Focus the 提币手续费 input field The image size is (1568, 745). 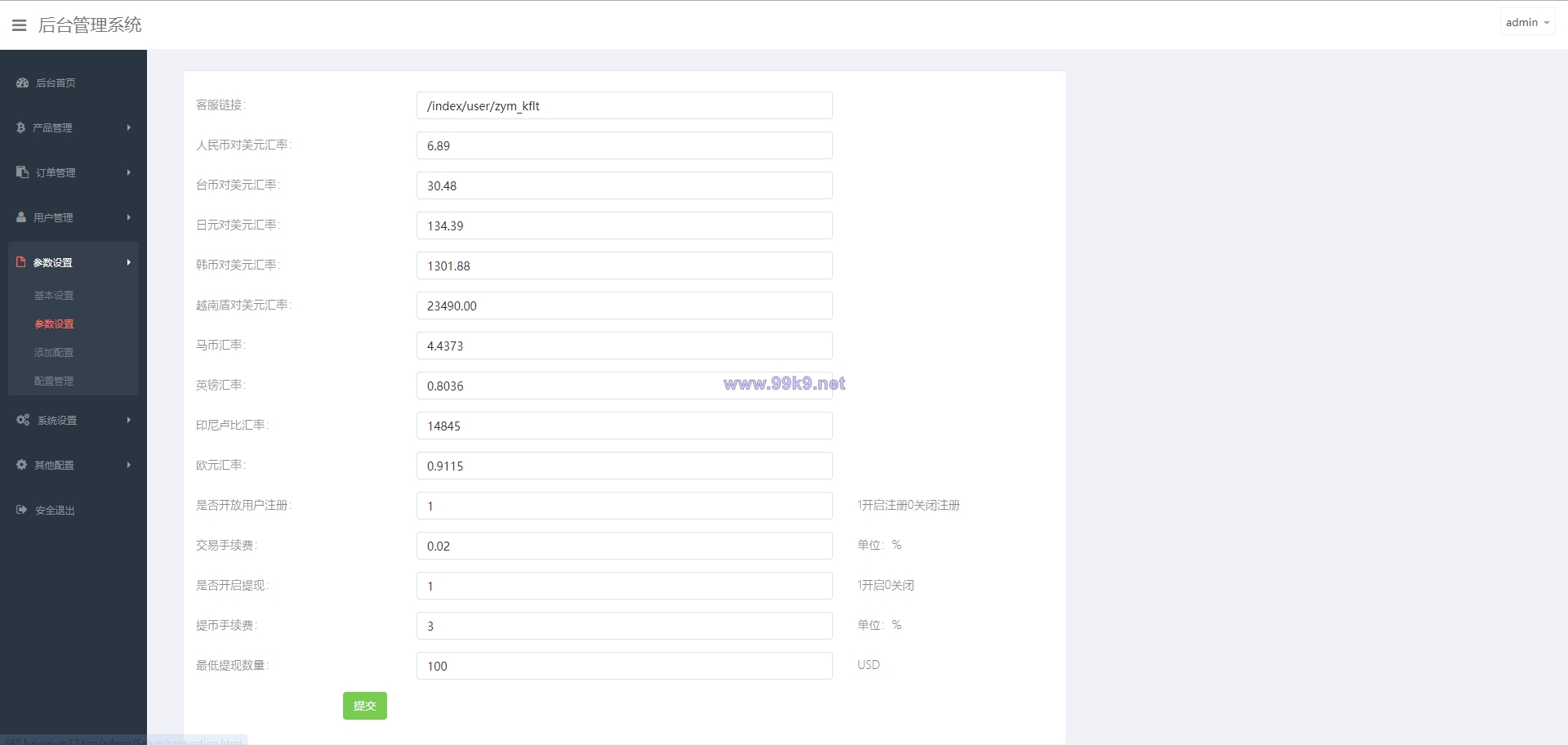point(625,626)
